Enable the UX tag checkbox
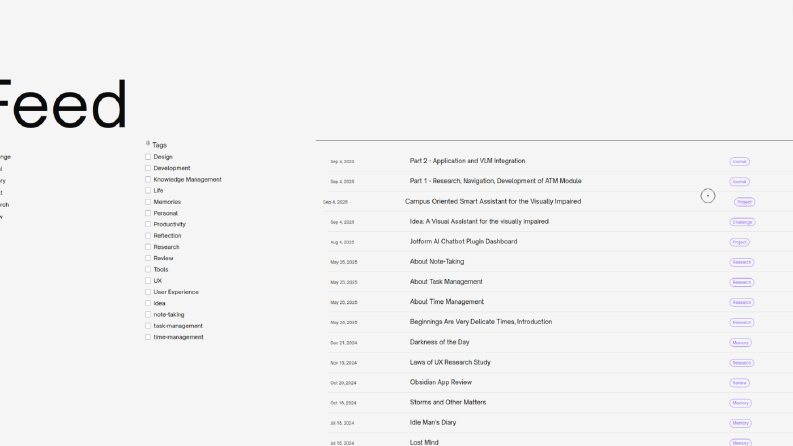793x446 pixels. click(148, 281)
